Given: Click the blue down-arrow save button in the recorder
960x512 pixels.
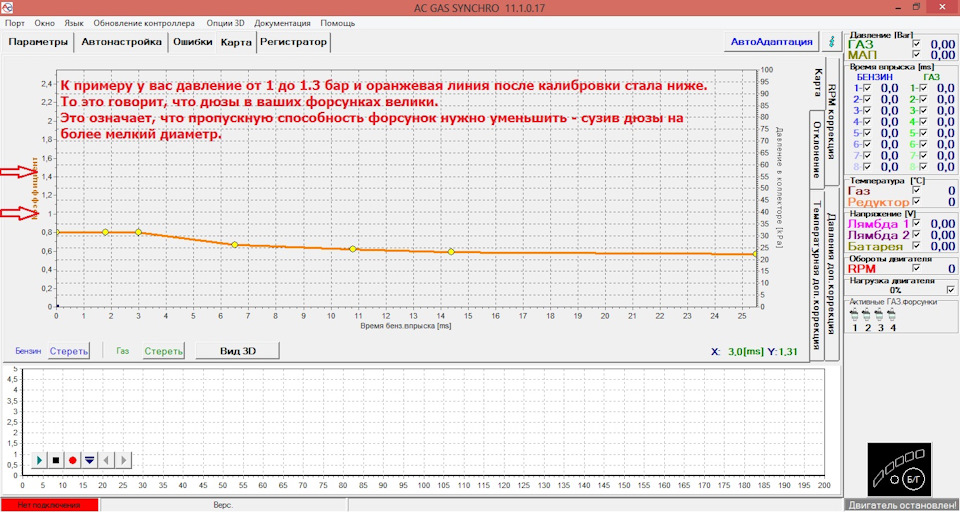Looking at the screenshot, I should point(89,459).
